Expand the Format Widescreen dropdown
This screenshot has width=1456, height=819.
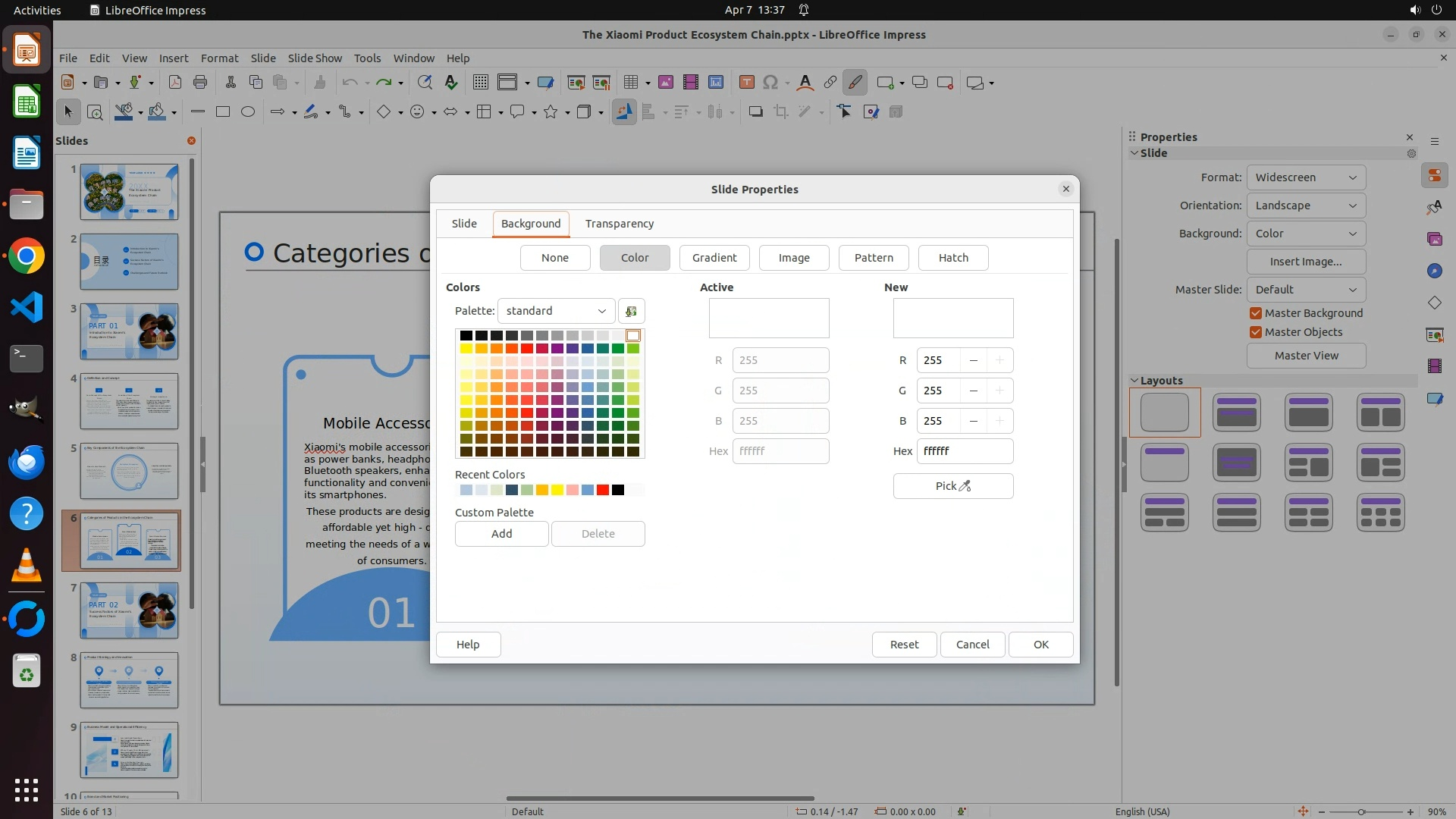[x=1305, y=177]
